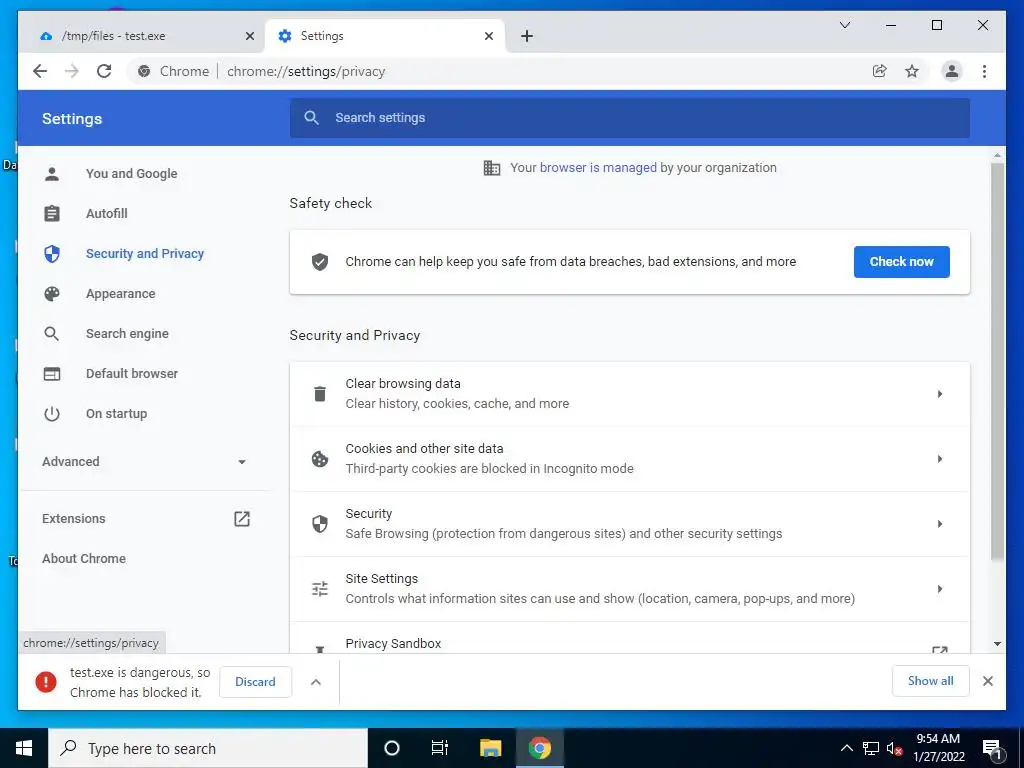
Task: Open Task View on the taskbar
Action: [x=440, y=748]
